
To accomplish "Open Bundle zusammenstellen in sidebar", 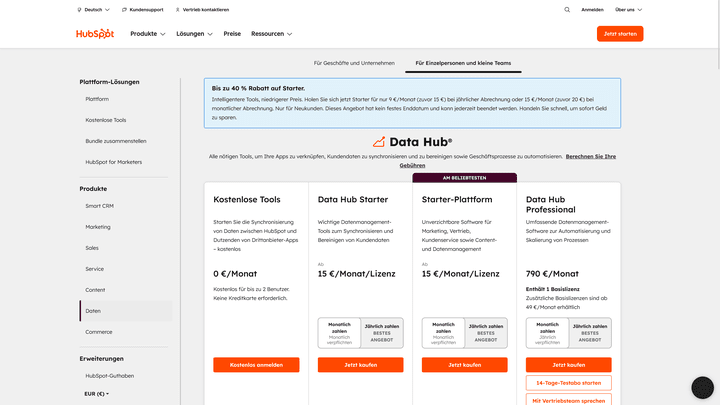I will coord(116,141).
